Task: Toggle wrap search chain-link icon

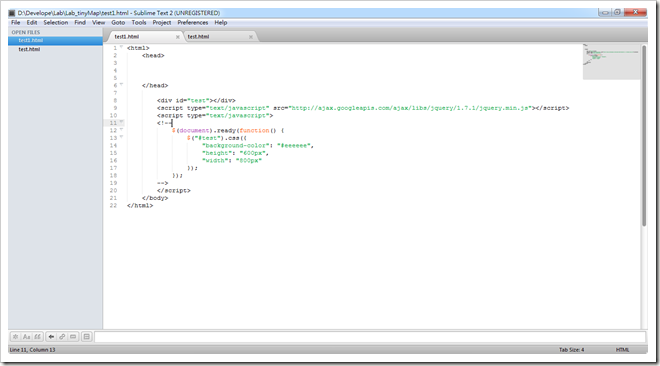Action: [x=62, y=337]
